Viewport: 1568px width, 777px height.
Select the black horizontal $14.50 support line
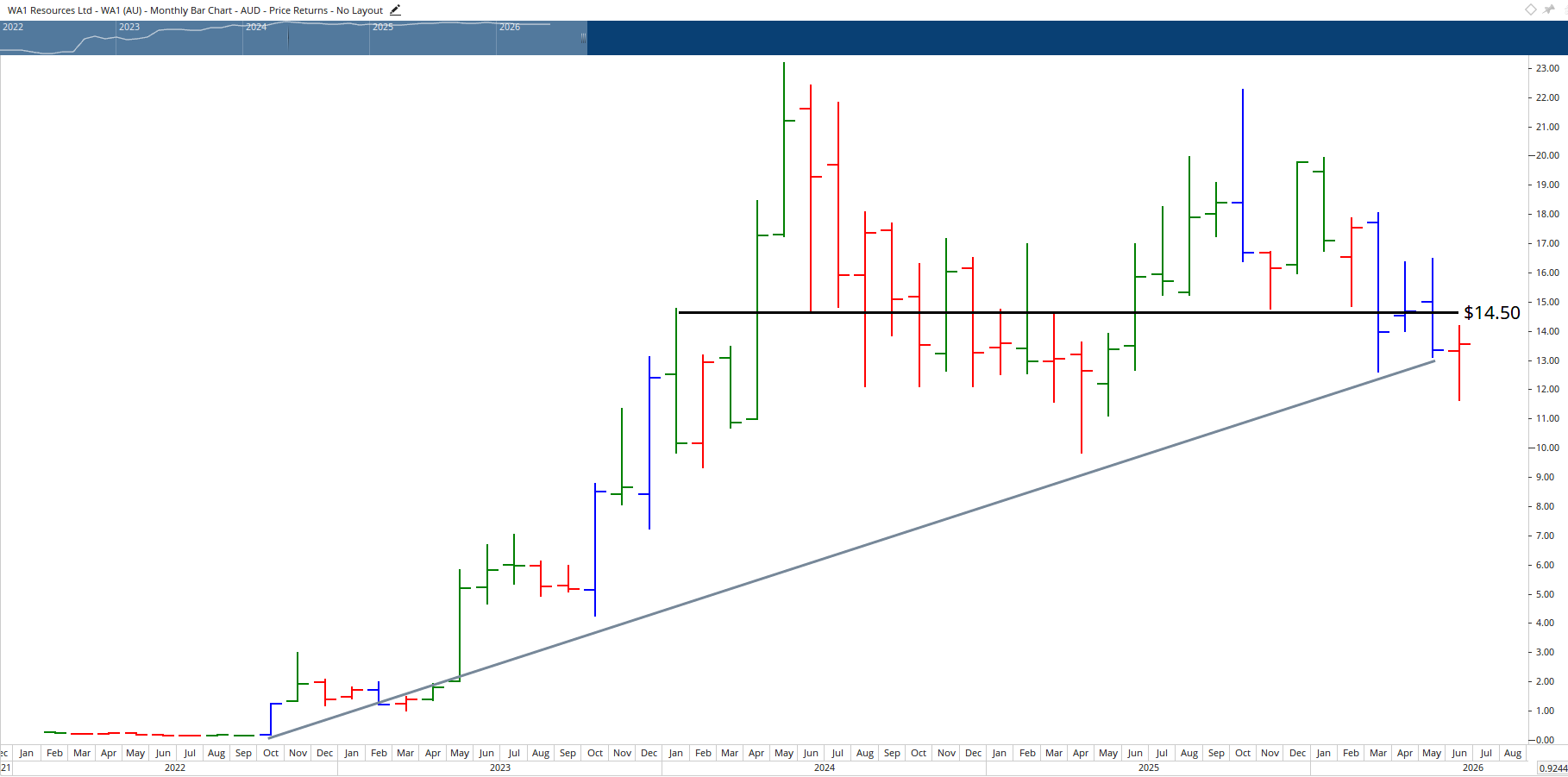coord(1068,312)
